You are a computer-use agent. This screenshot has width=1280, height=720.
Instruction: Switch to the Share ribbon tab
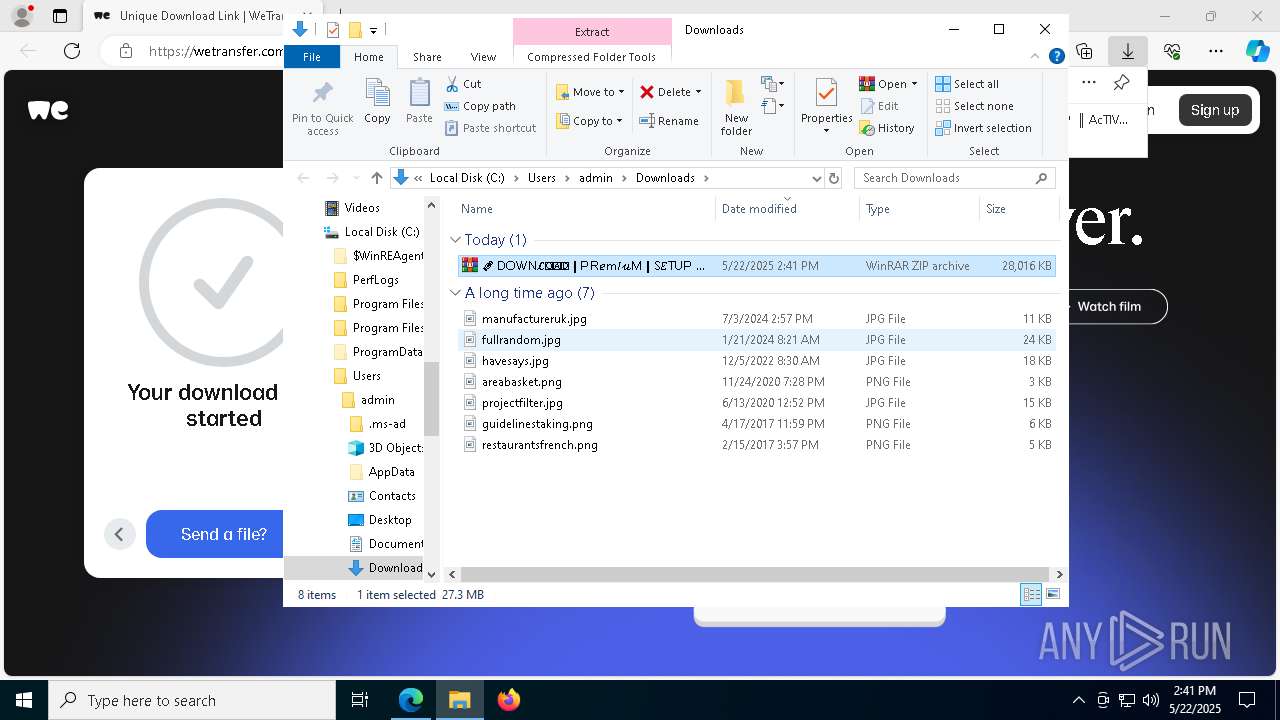(x=427, y=57)
